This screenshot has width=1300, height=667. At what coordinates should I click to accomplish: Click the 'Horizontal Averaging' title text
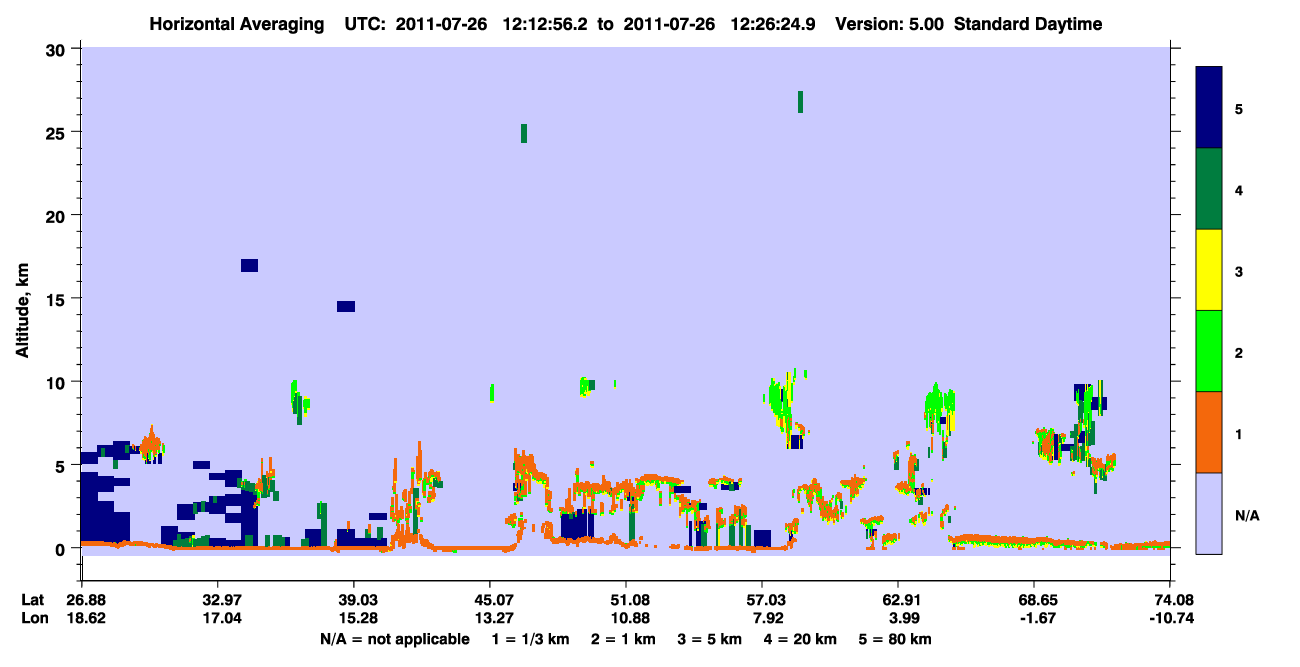238,24
